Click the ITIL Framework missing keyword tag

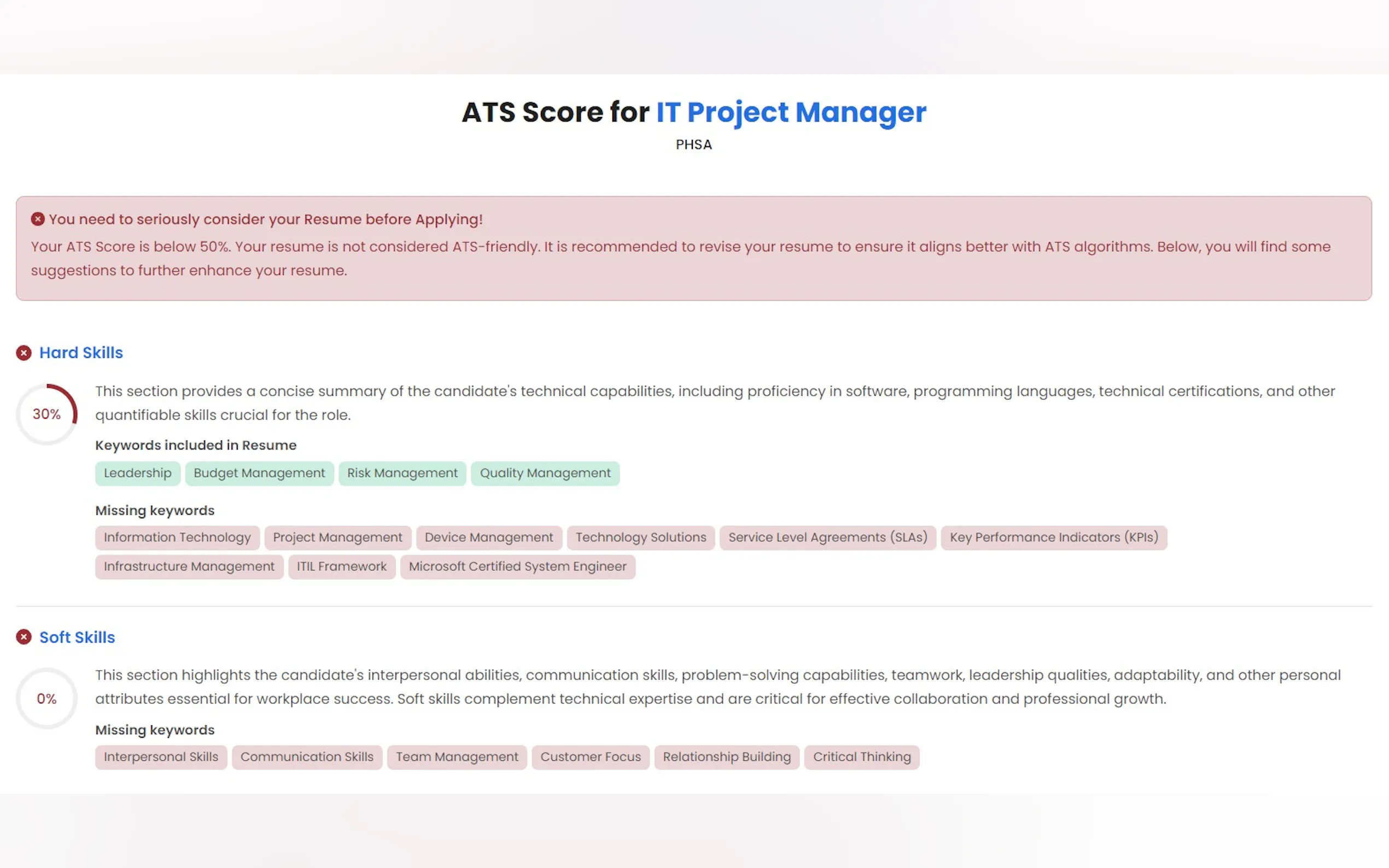342,567
